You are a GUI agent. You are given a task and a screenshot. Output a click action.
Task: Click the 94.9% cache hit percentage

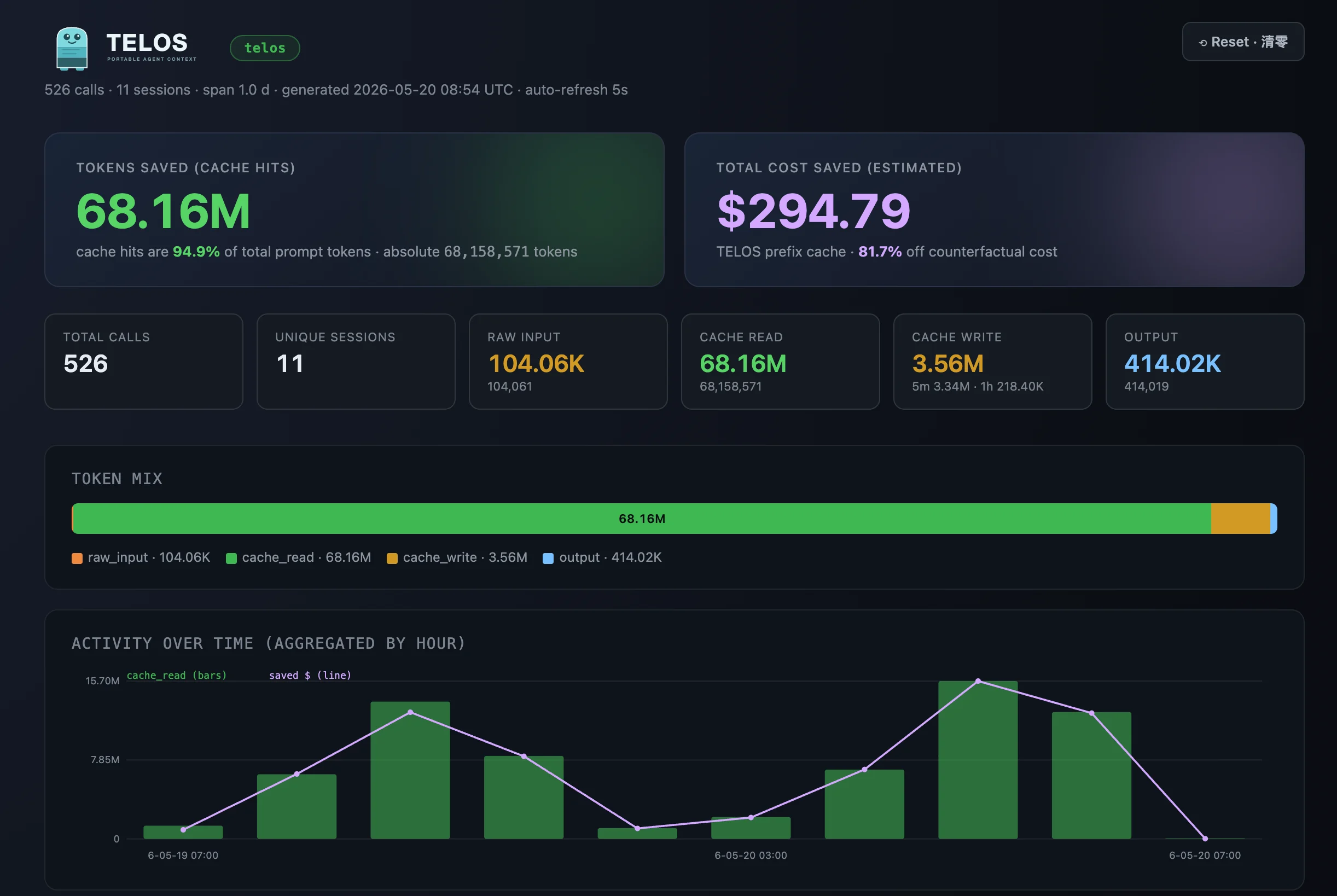point(196,252)
